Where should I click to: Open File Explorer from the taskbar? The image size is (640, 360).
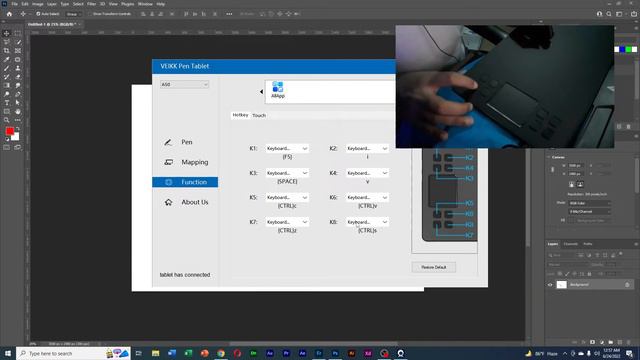[156, 353]
